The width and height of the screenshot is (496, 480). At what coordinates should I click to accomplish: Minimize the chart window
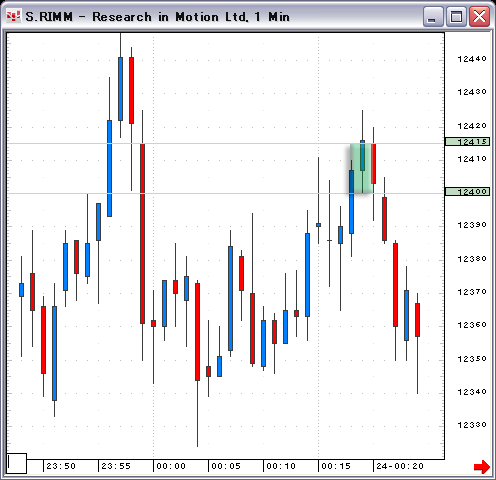click(433, 16)
